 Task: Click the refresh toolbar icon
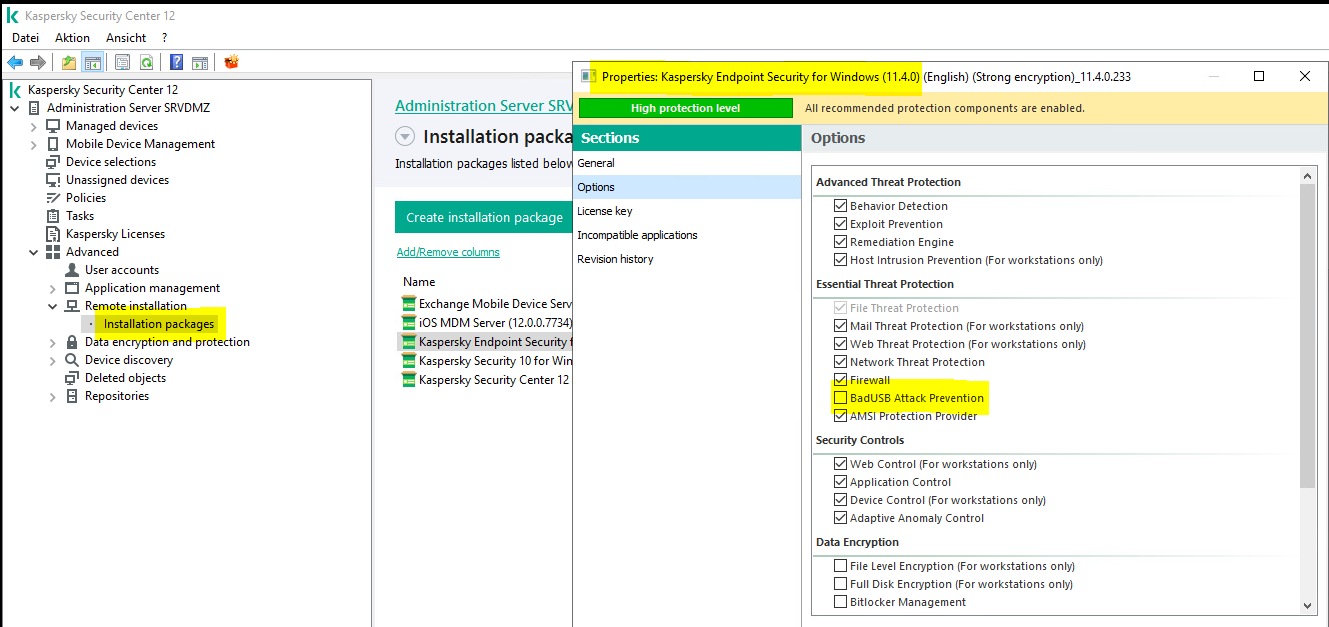(146, 63)
